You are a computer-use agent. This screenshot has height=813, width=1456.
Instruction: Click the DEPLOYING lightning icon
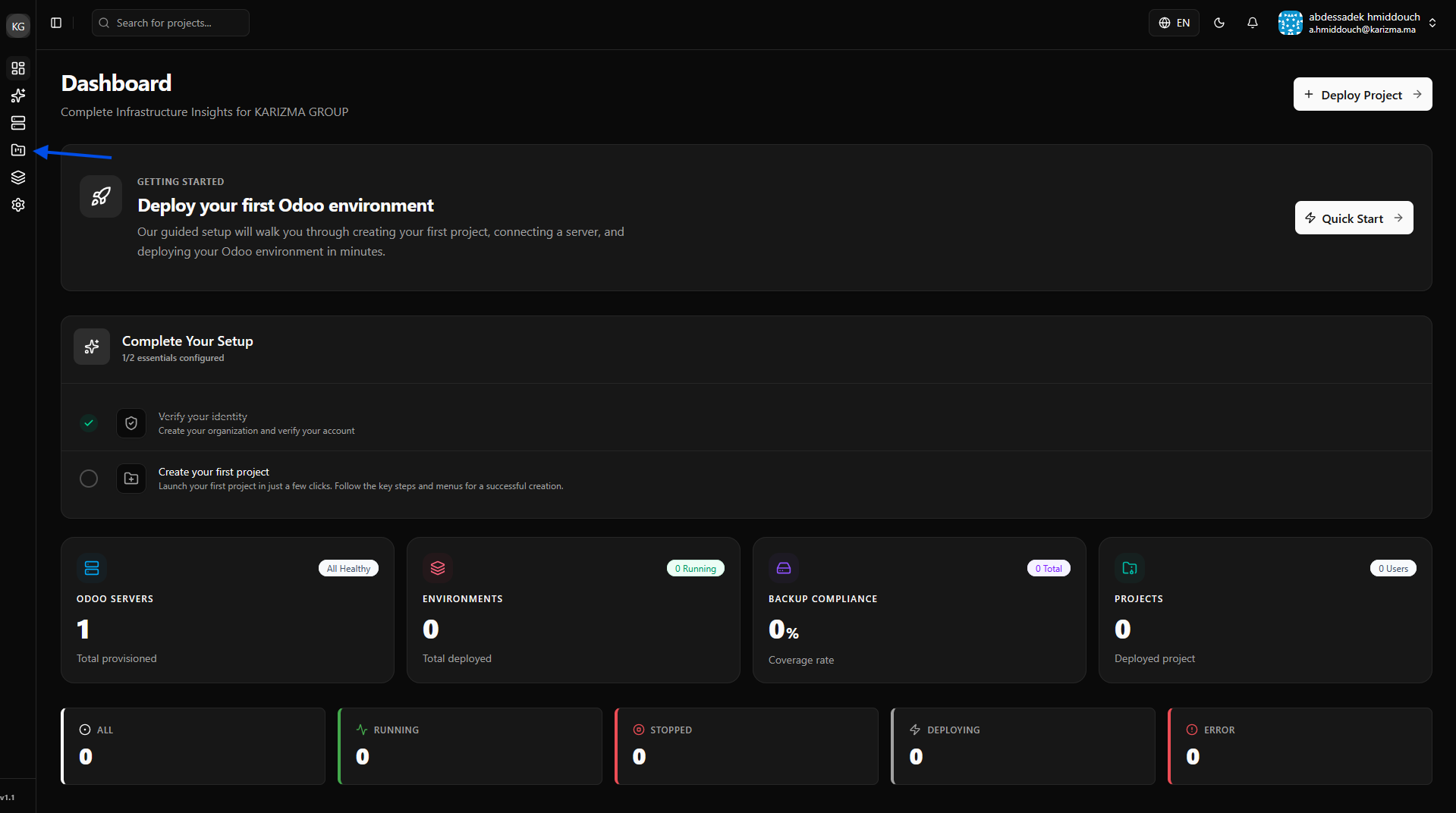click(915, 730)
